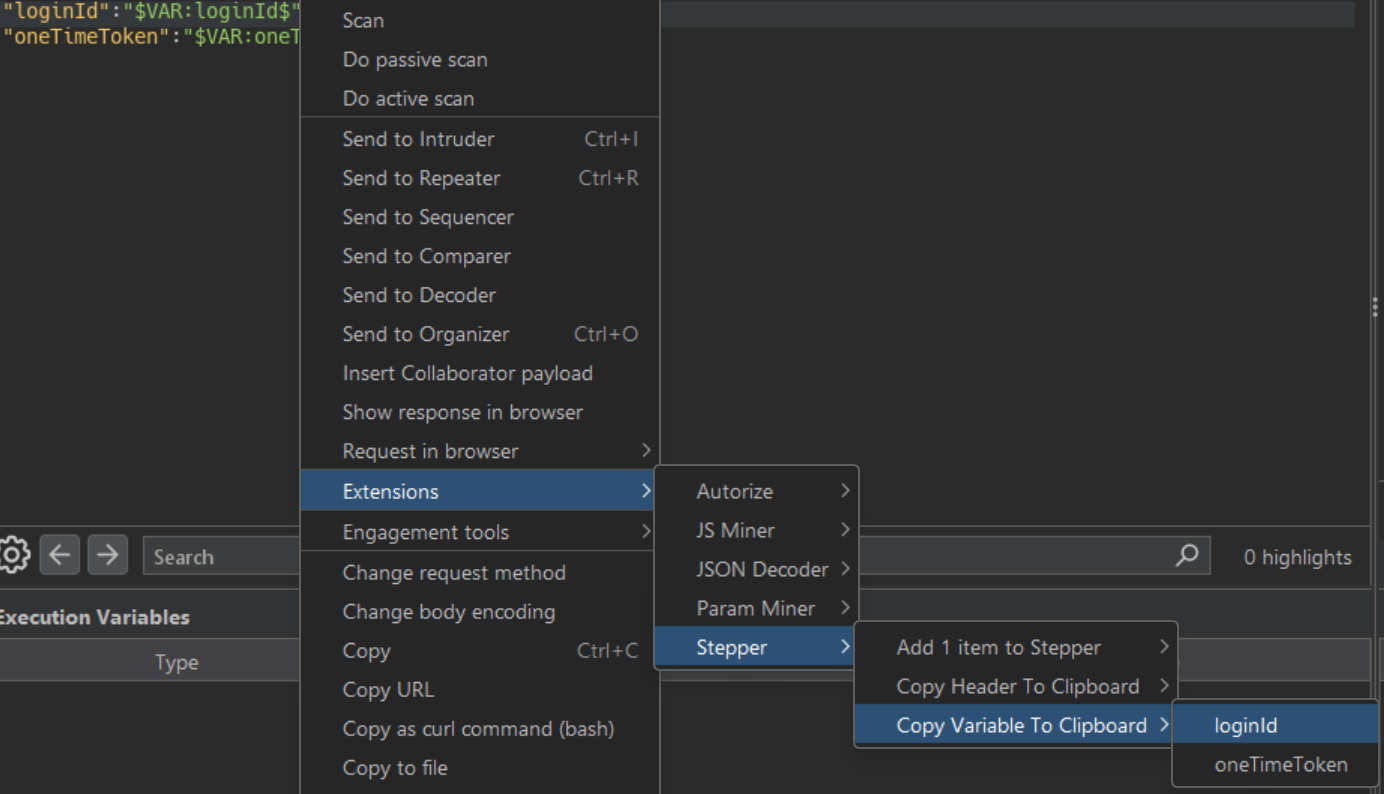Click the vertical panel divider handle dots

coord(1375,307)
